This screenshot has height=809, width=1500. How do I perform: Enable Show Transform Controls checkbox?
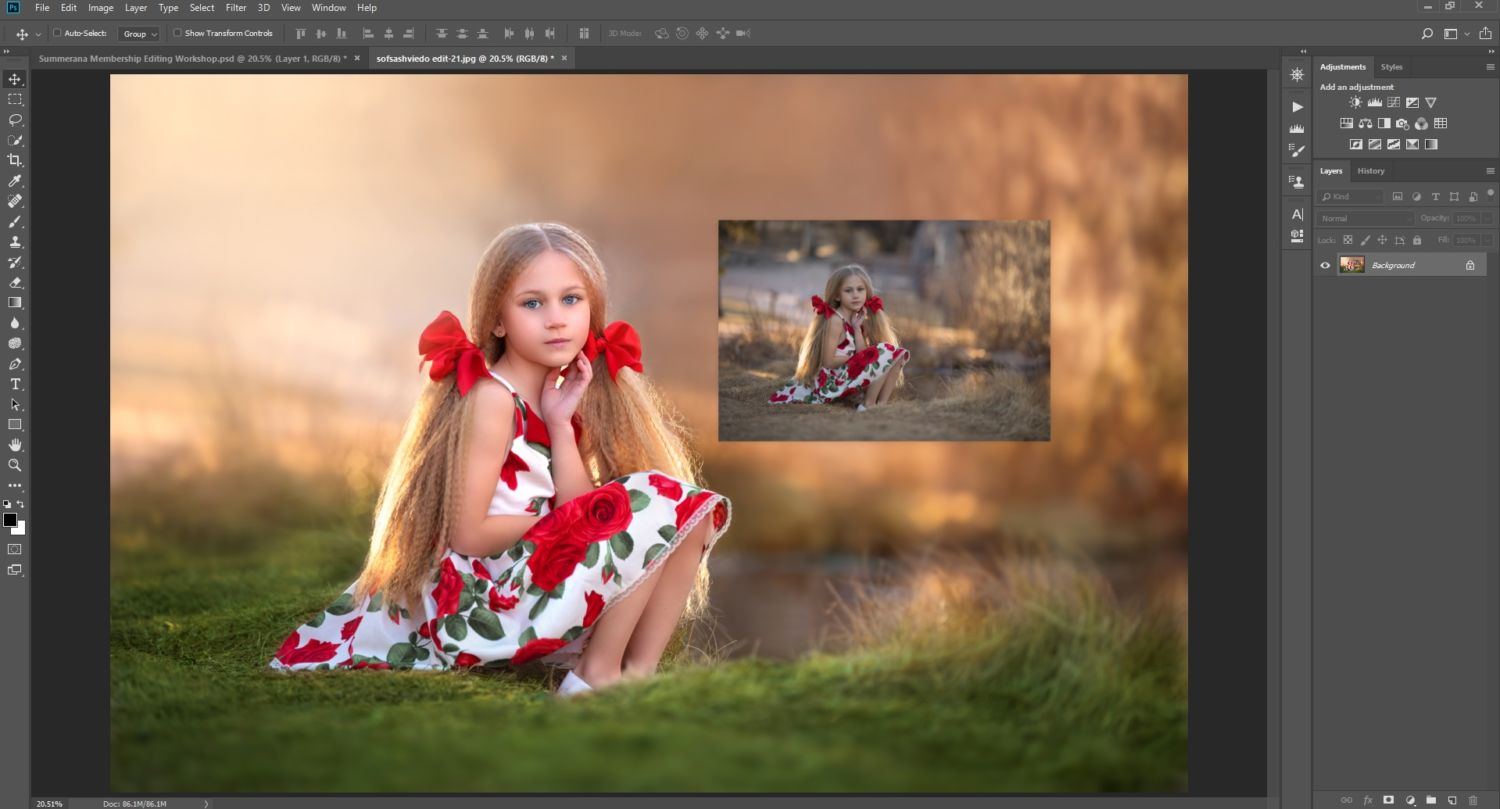click(x=178, y=33)
